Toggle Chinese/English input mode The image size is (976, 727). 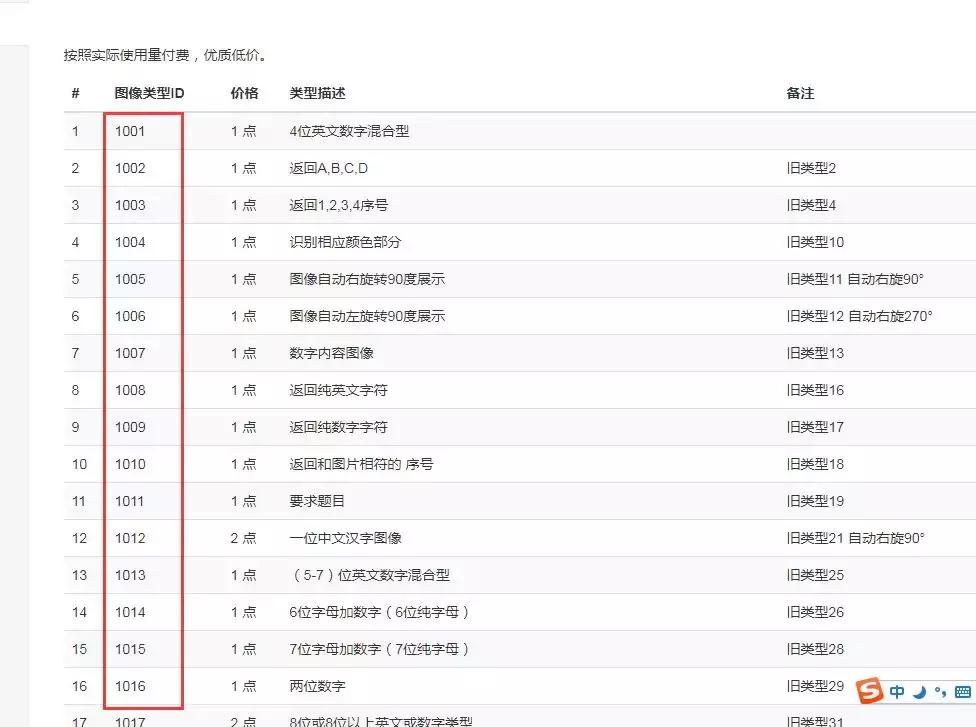pos(897,691)
